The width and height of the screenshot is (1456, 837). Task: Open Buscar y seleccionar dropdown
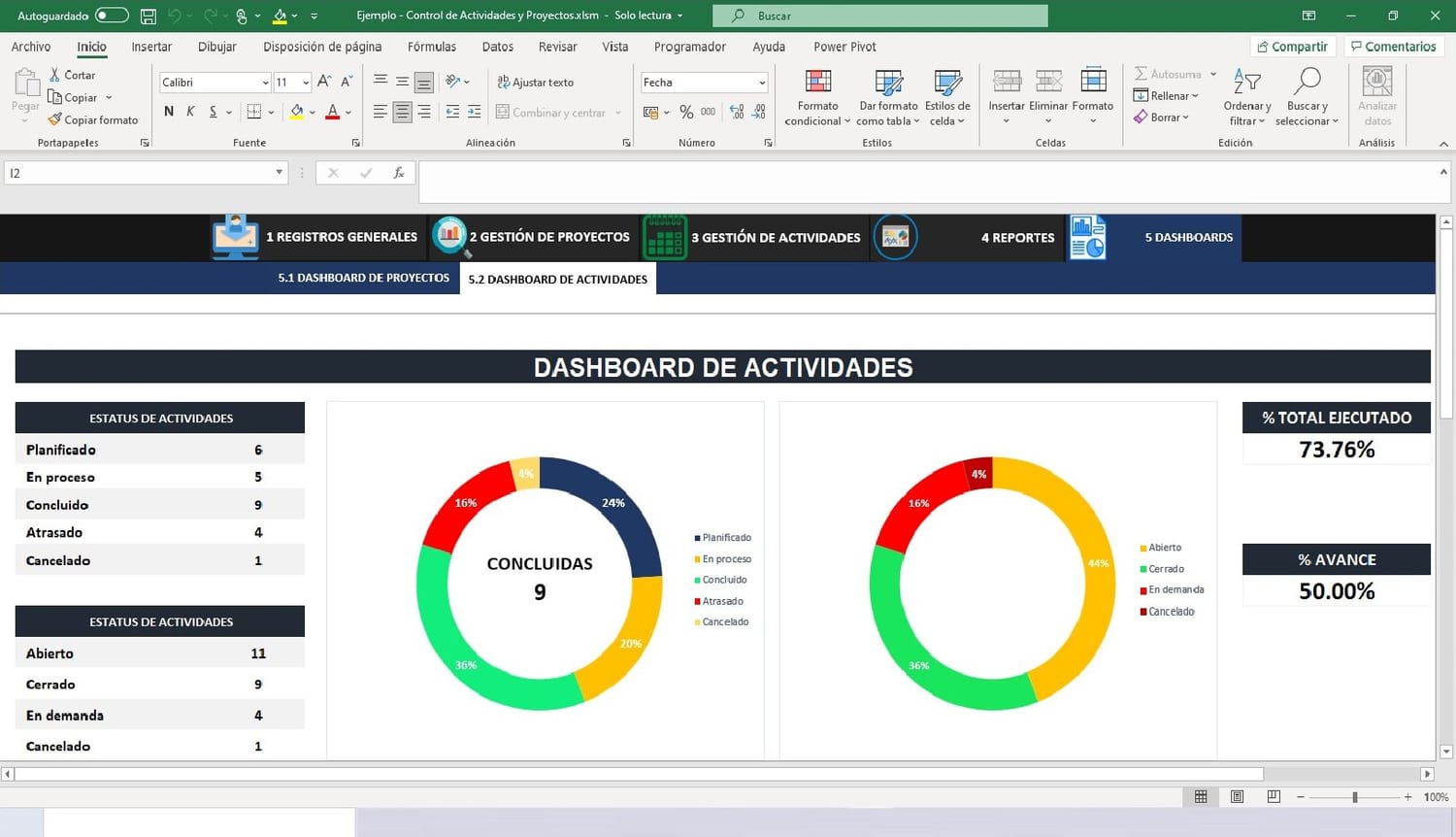(x=1307, y=97)
